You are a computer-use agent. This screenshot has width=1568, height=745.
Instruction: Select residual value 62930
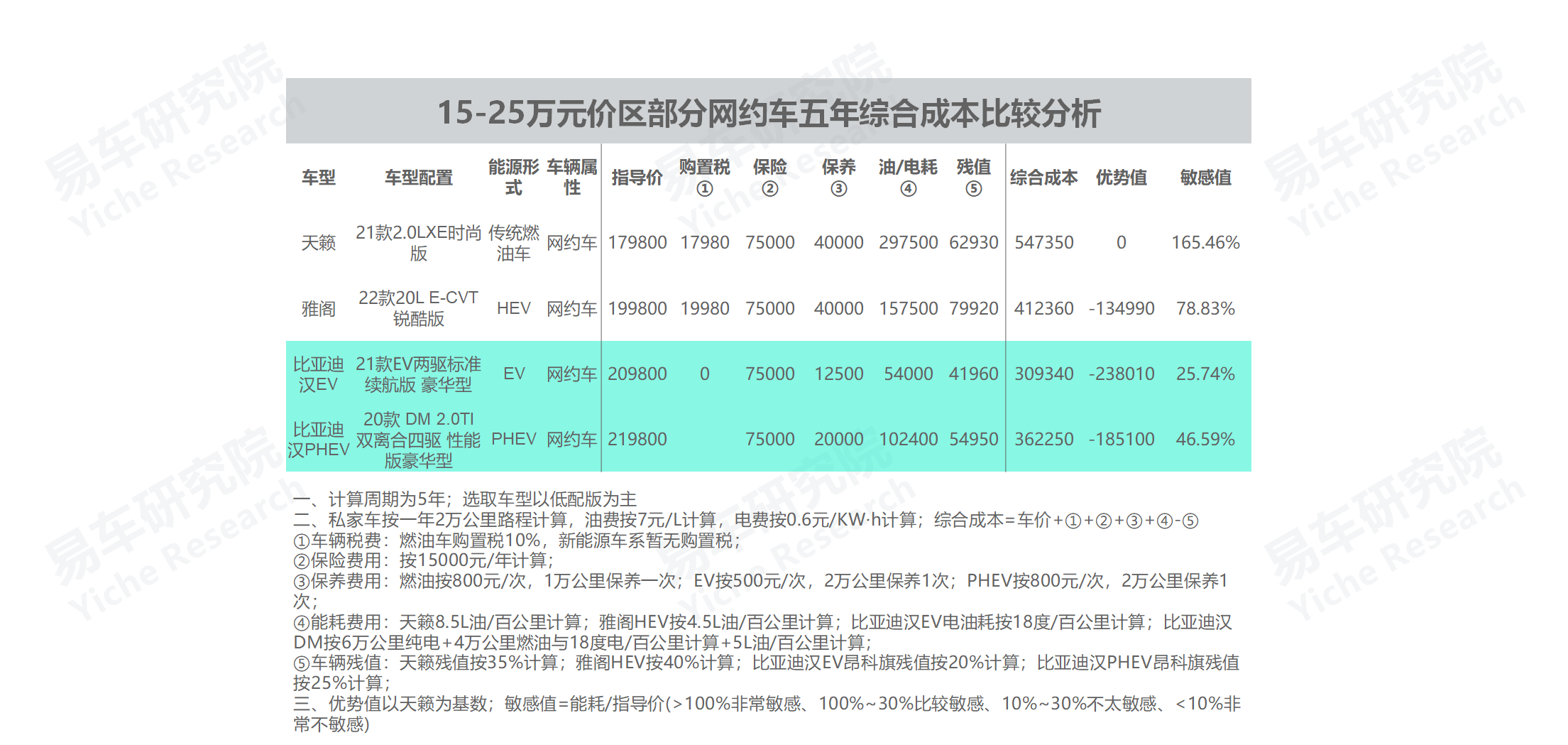pyautogui.click(x=973, y=243)
